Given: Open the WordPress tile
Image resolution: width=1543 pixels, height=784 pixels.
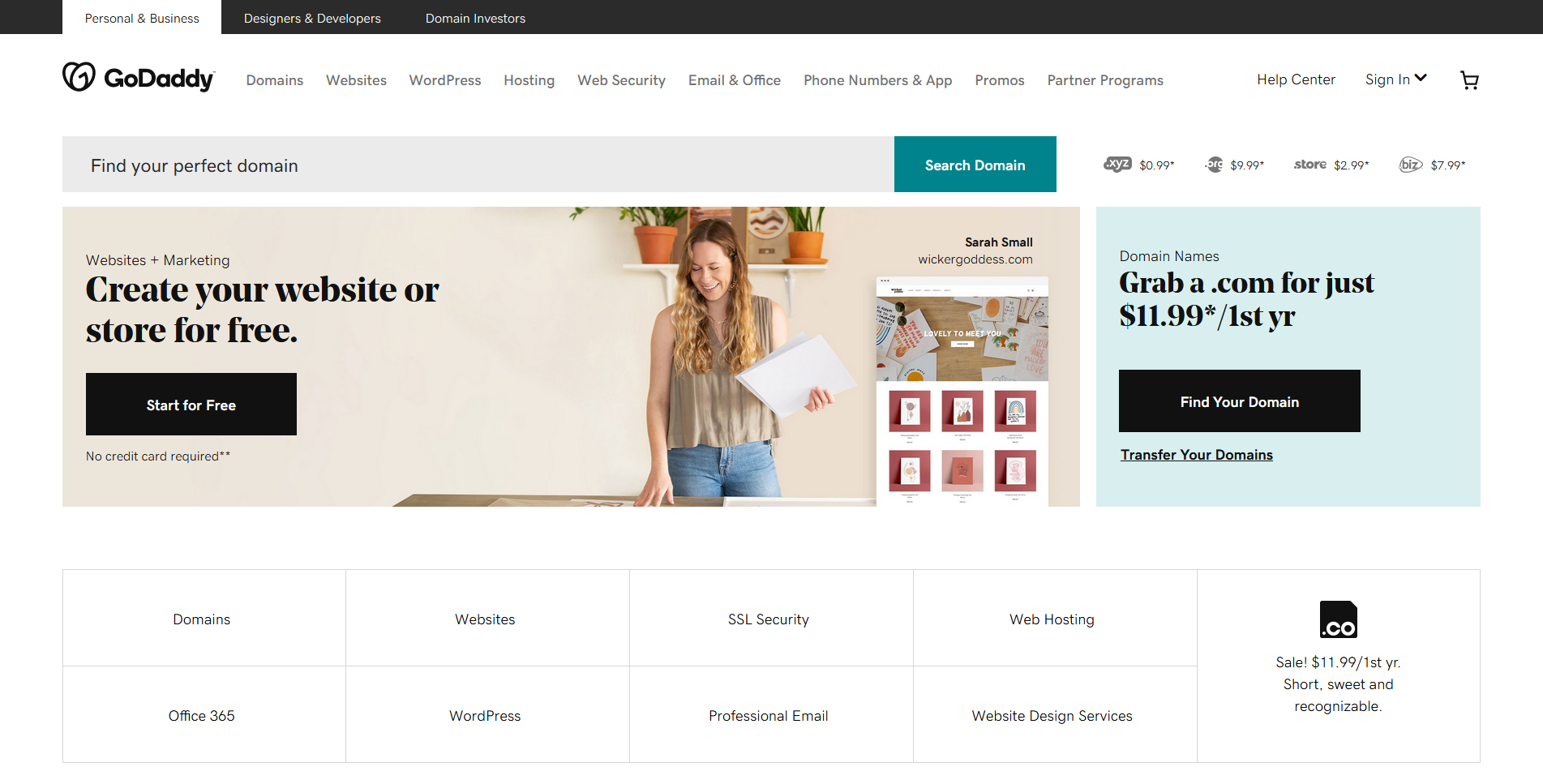Looking at the screenshot, I should tap(487, 715).
